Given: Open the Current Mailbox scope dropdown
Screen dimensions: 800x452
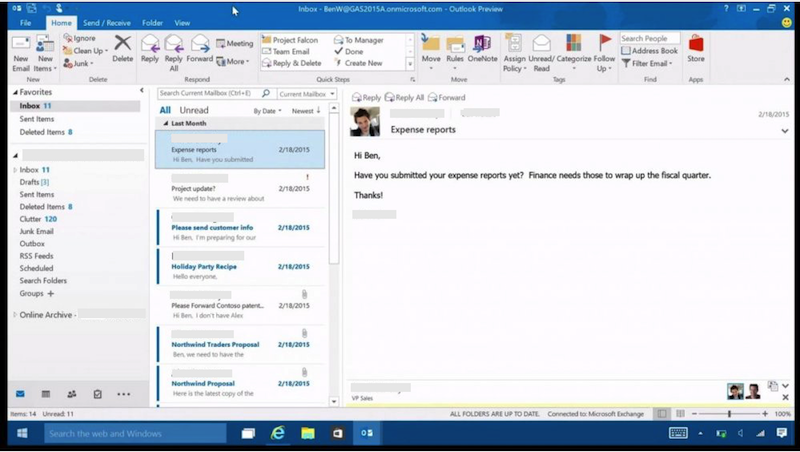Looking at the screenshot, I should click(x=307, y=94).
